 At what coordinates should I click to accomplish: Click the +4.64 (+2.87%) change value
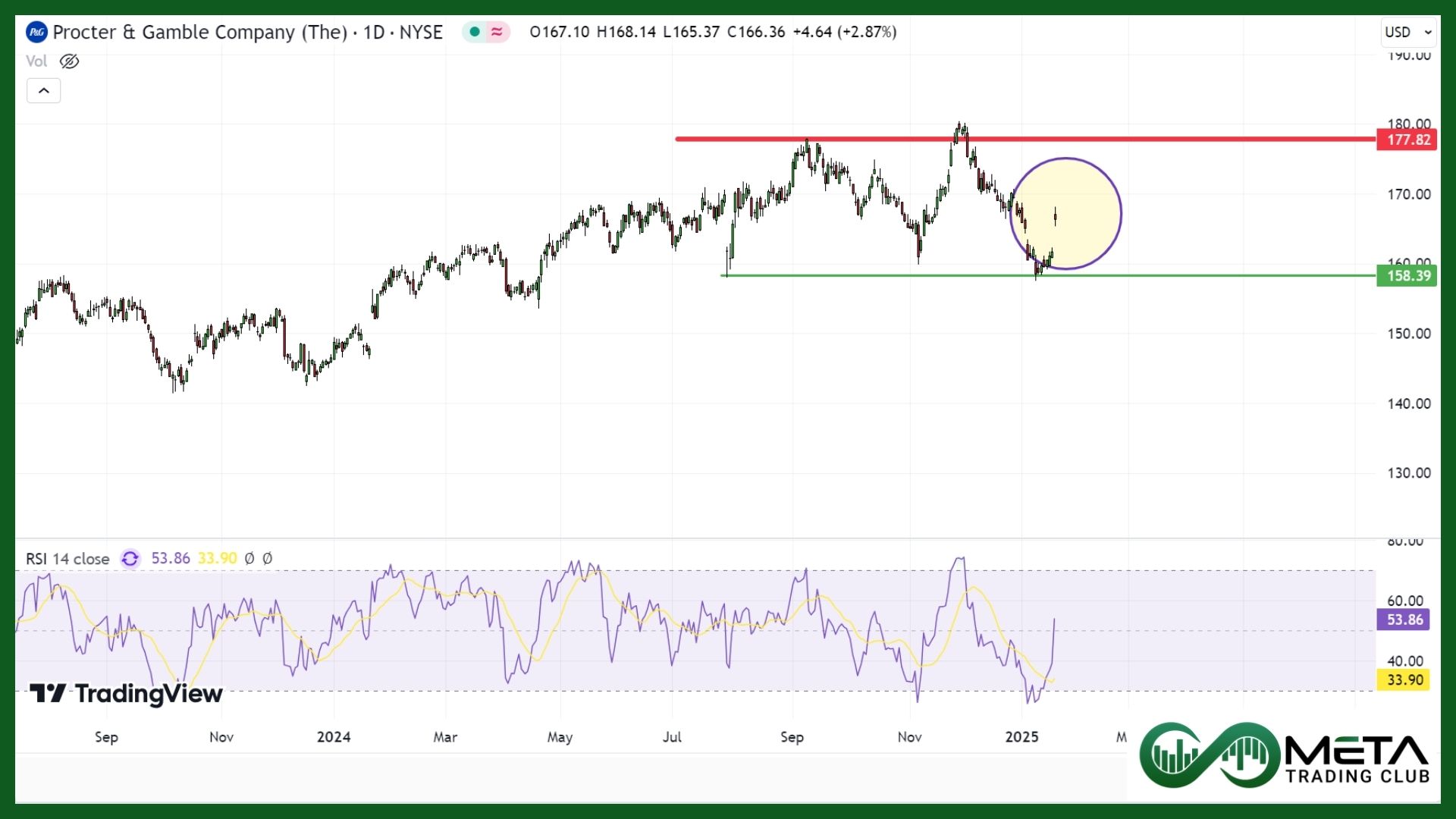[x=845, y=32]
